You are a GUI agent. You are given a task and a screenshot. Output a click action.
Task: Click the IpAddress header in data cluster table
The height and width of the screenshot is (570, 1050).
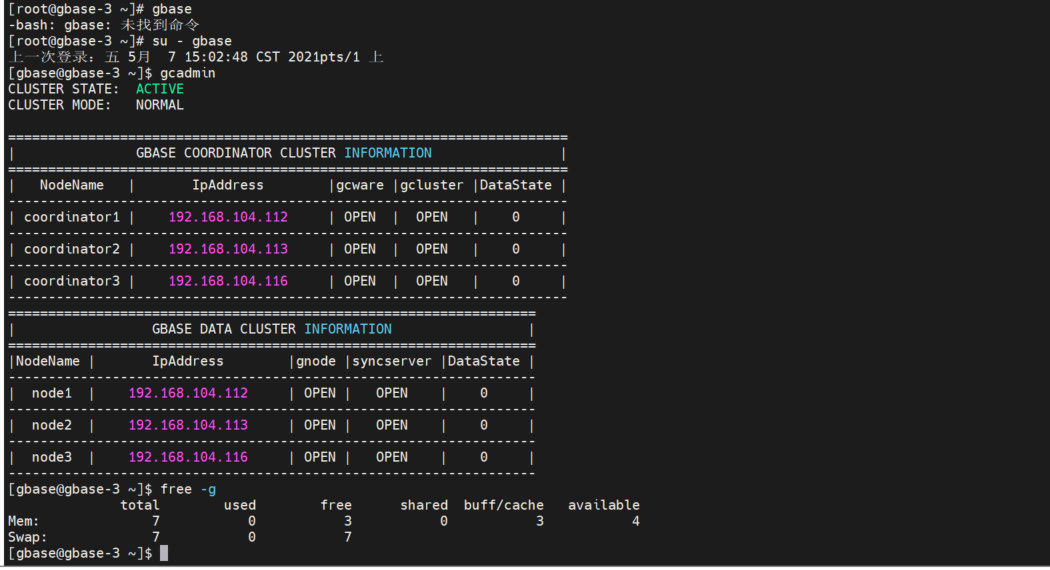(188, 362)
